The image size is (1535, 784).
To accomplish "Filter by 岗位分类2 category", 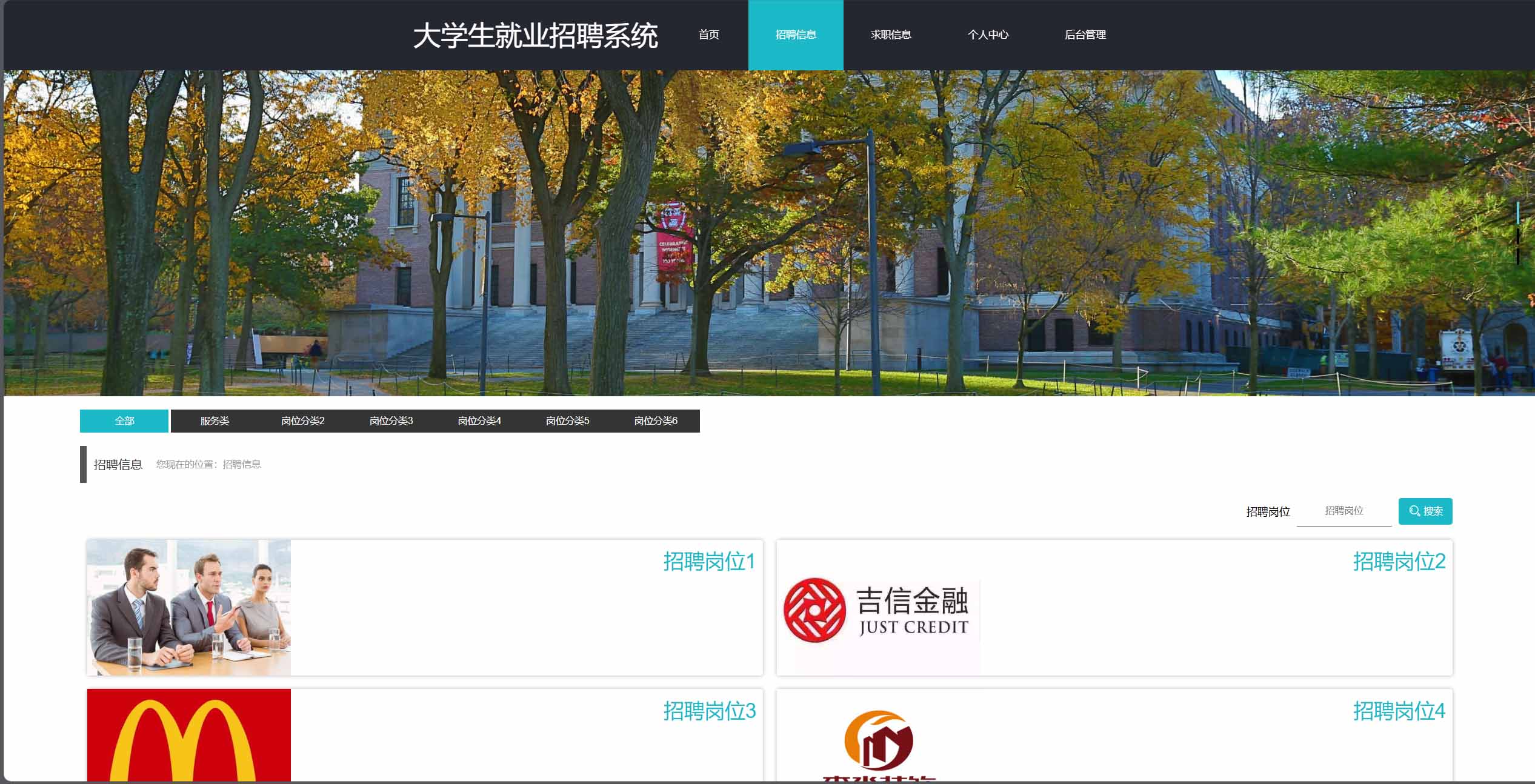I will [302, 420].
